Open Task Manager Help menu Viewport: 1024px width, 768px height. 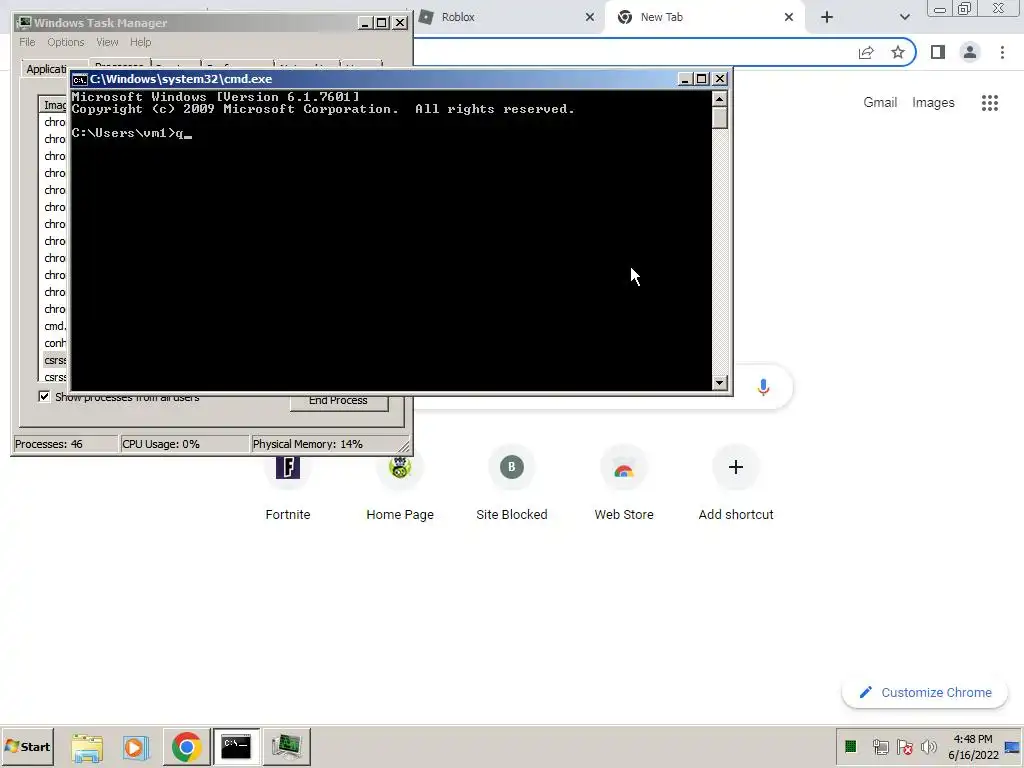coord(140,42)
